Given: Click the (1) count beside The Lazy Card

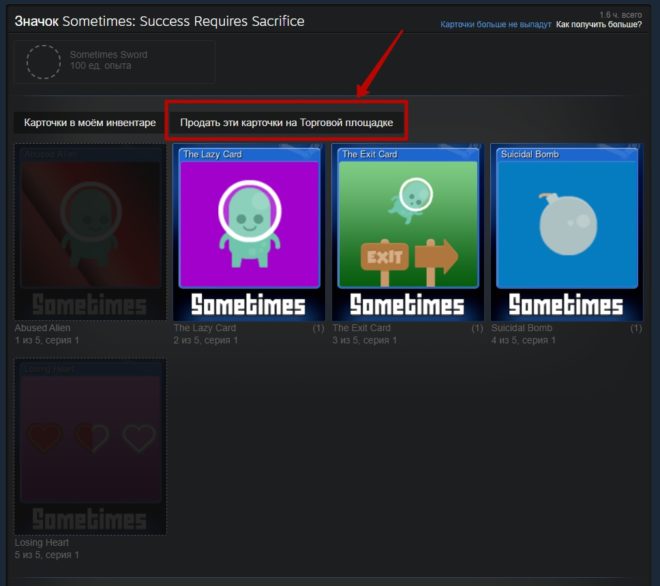Looking at the screenshot, I should (x=318, y=328).
